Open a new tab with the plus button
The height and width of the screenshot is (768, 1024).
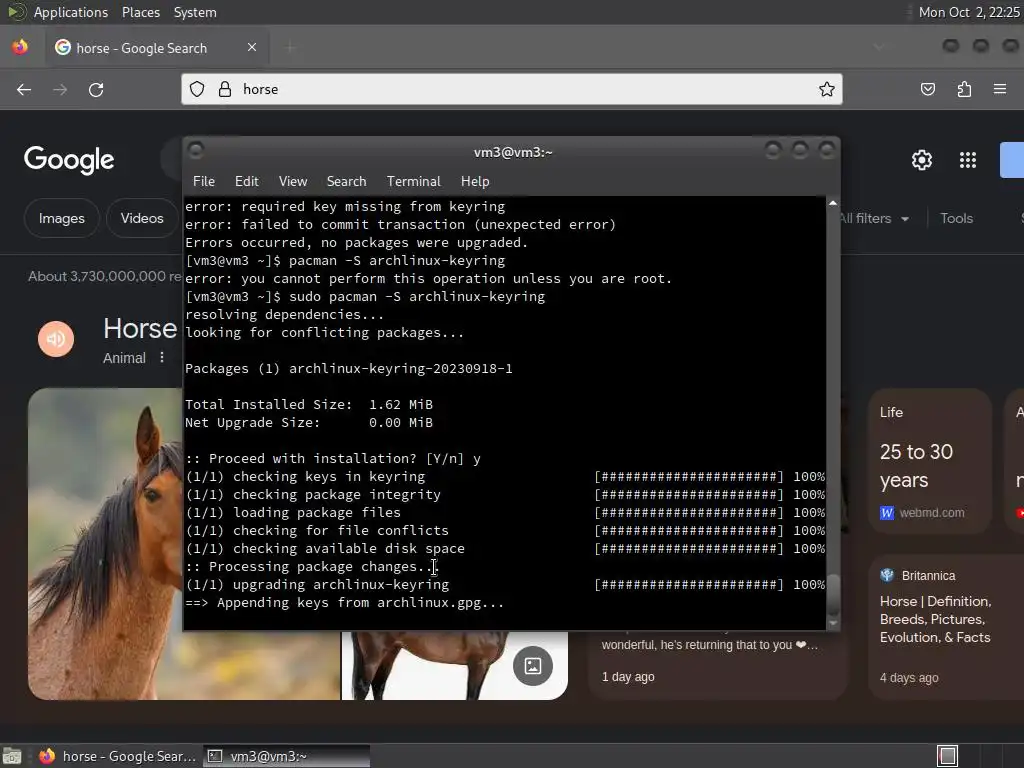(x=291, y=47)
